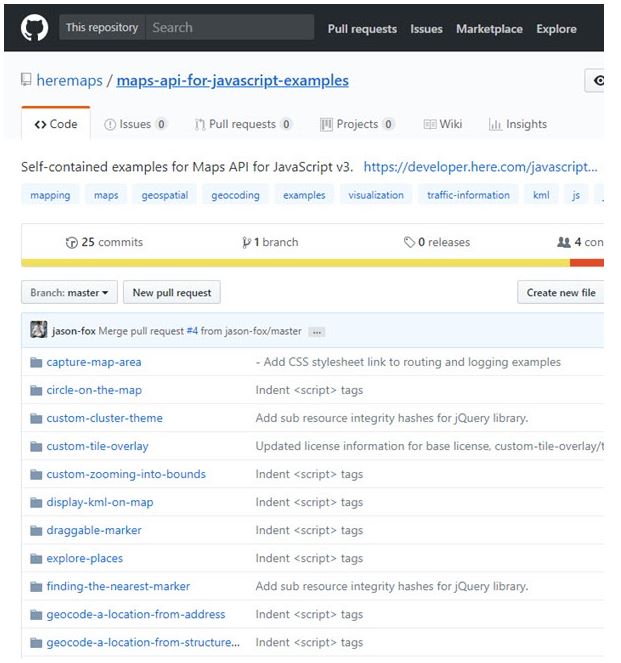Click the Create new file button

click(x=560, y=293)
